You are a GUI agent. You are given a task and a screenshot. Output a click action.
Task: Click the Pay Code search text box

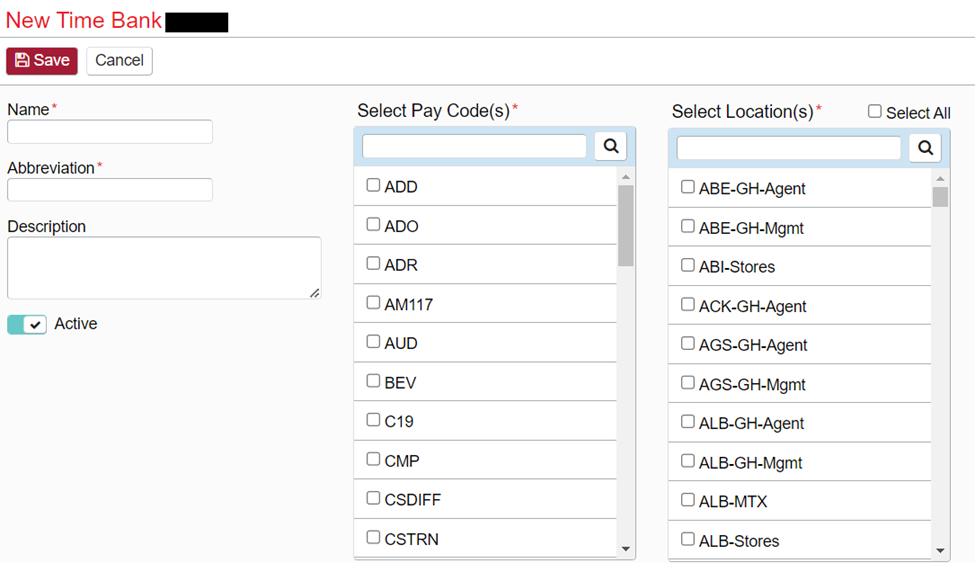click(474, 146)
